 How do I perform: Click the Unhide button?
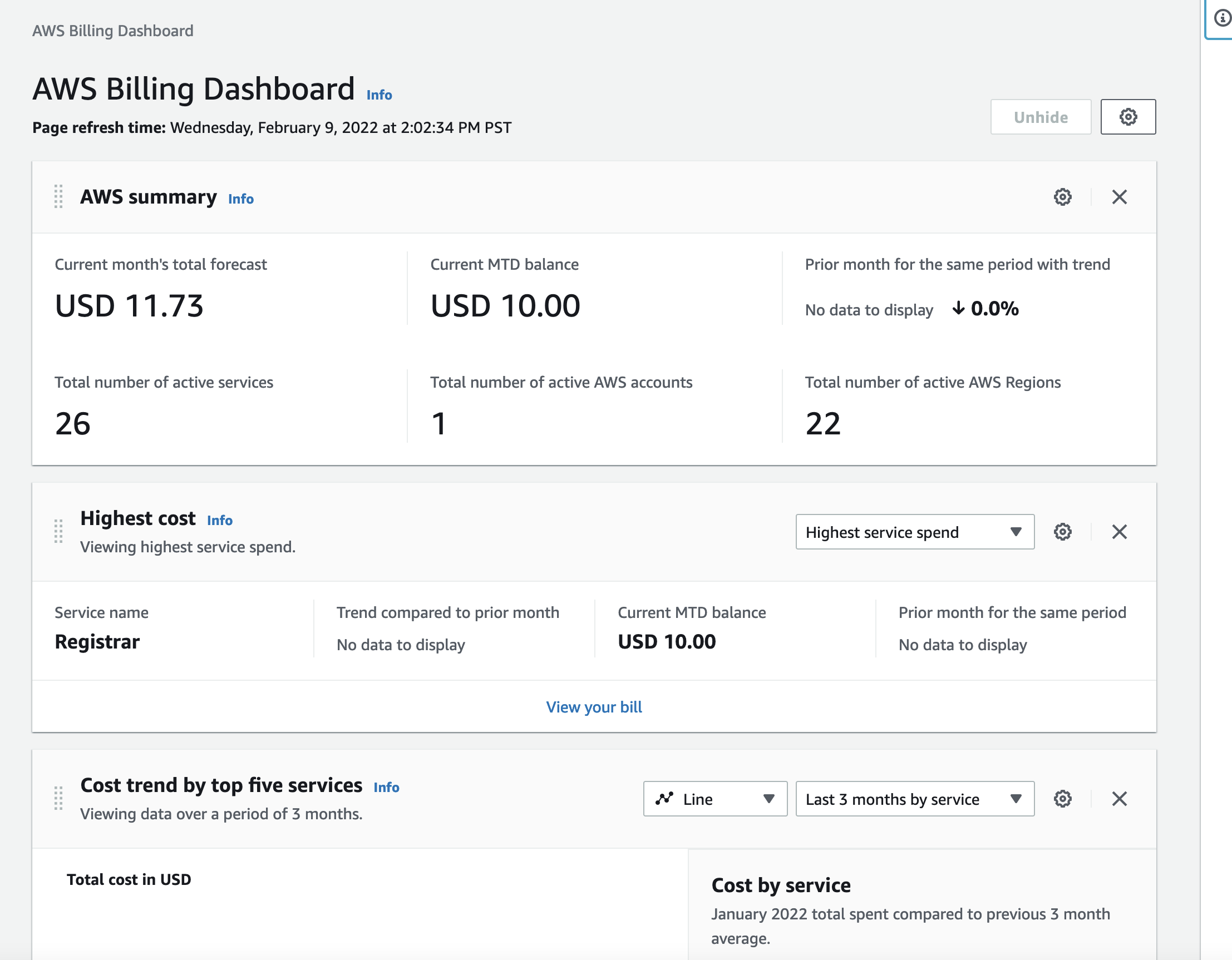pos(1040,117)
